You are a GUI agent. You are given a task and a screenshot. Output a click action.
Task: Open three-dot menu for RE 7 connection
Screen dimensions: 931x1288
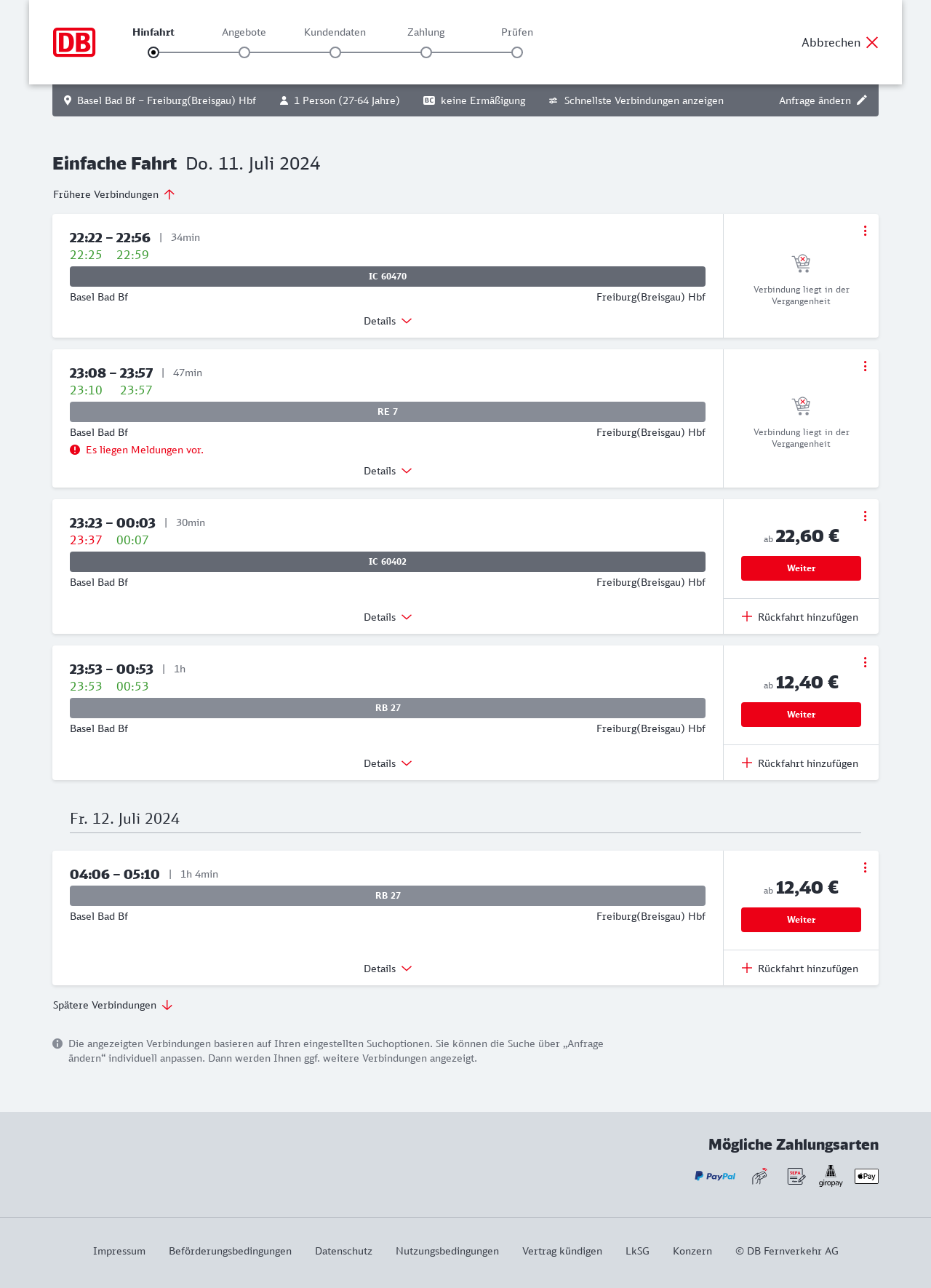(x=865, y=366)
